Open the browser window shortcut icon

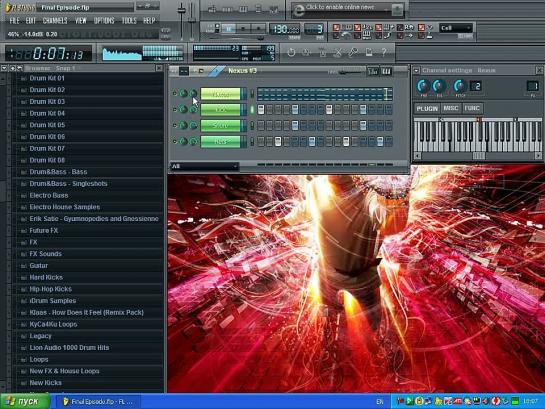258,9
